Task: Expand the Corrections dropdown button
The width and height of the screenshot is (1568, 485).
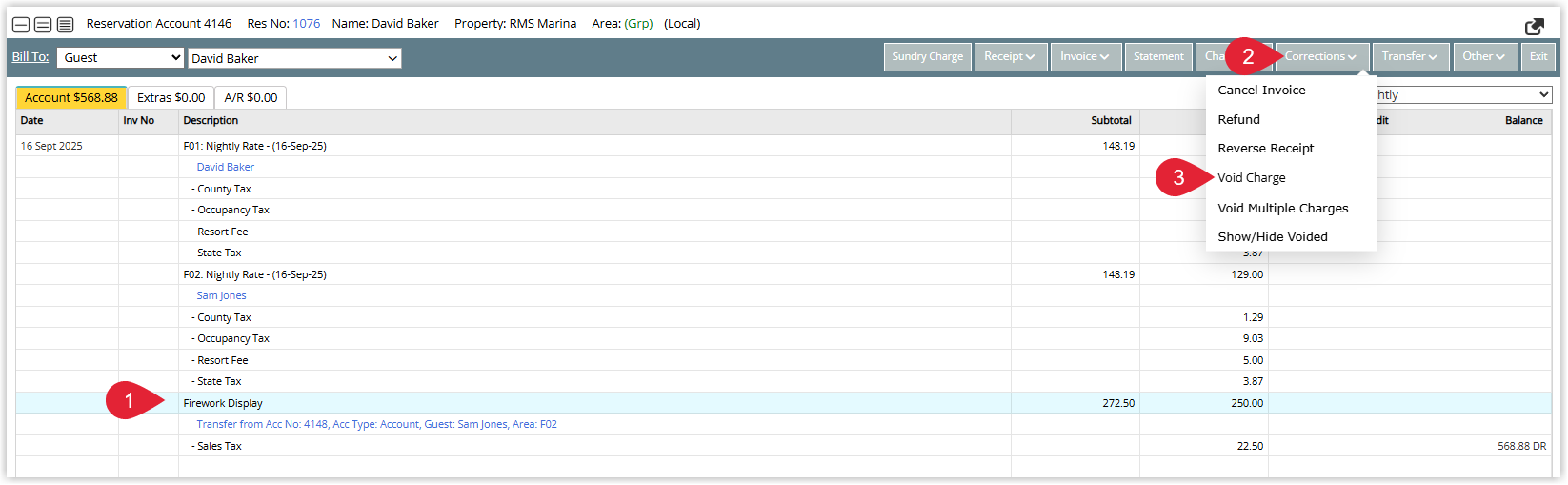Action: (1320, 56)
